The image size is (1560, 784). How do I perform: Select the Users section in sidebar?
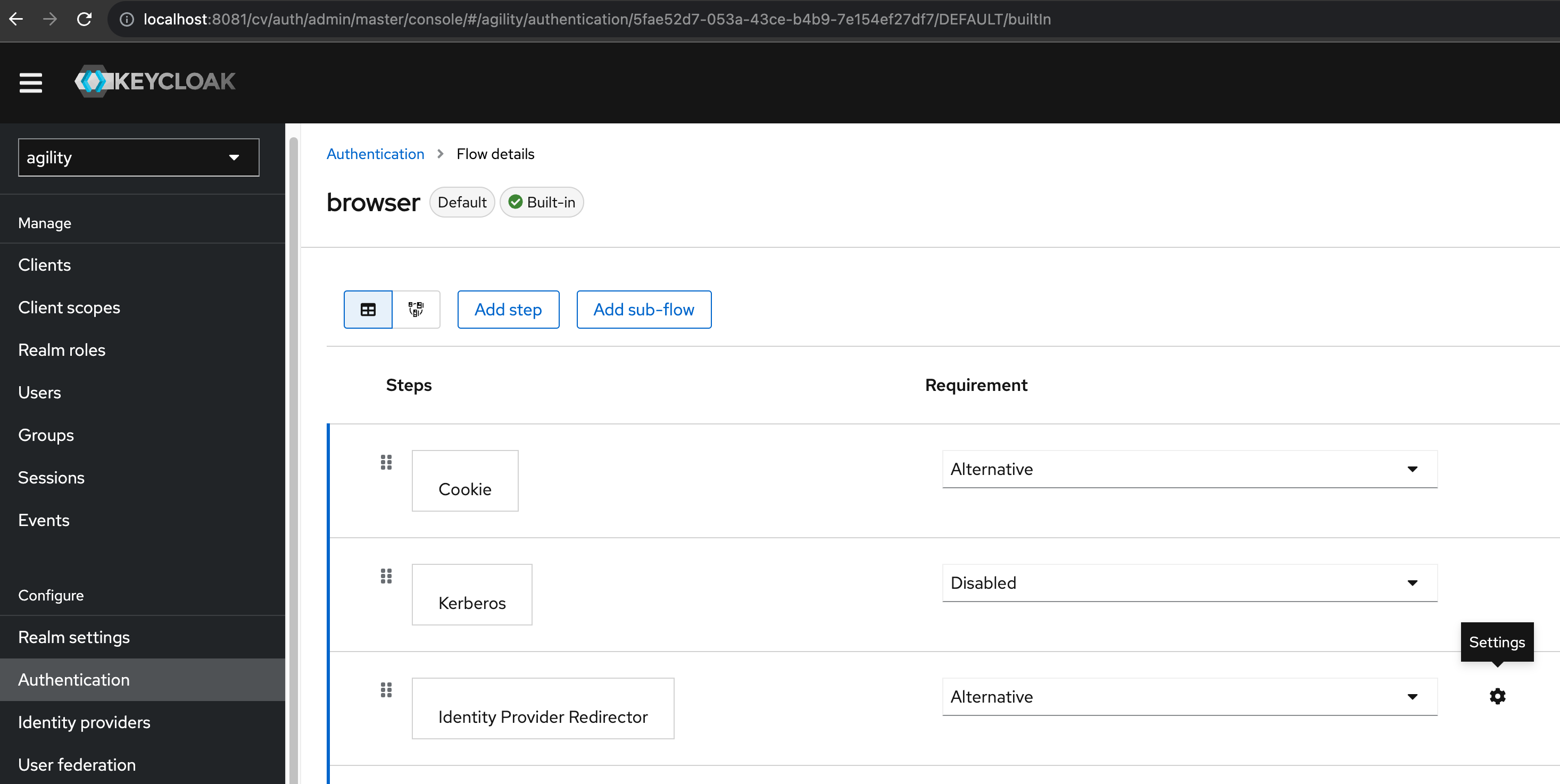pyautogui.click(x=39, y=392)
